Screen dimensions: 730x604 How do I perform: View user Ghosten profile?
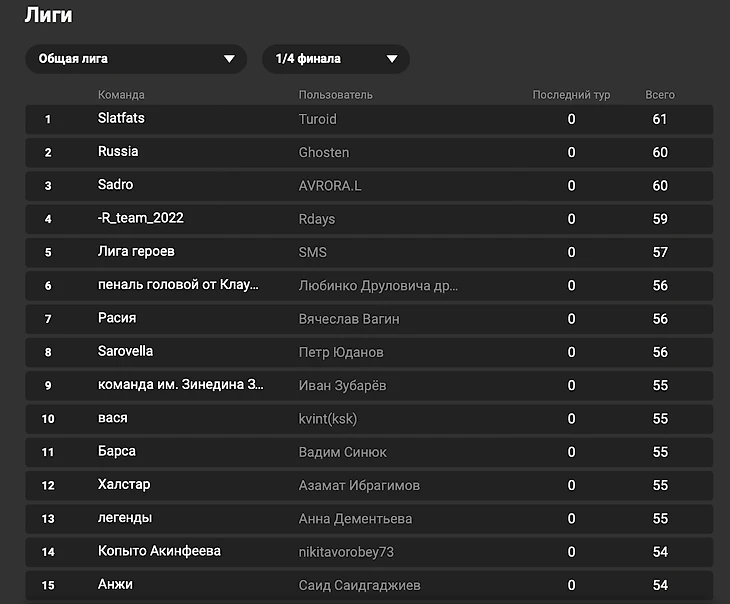pyautogui.click(x=324, y=152)
